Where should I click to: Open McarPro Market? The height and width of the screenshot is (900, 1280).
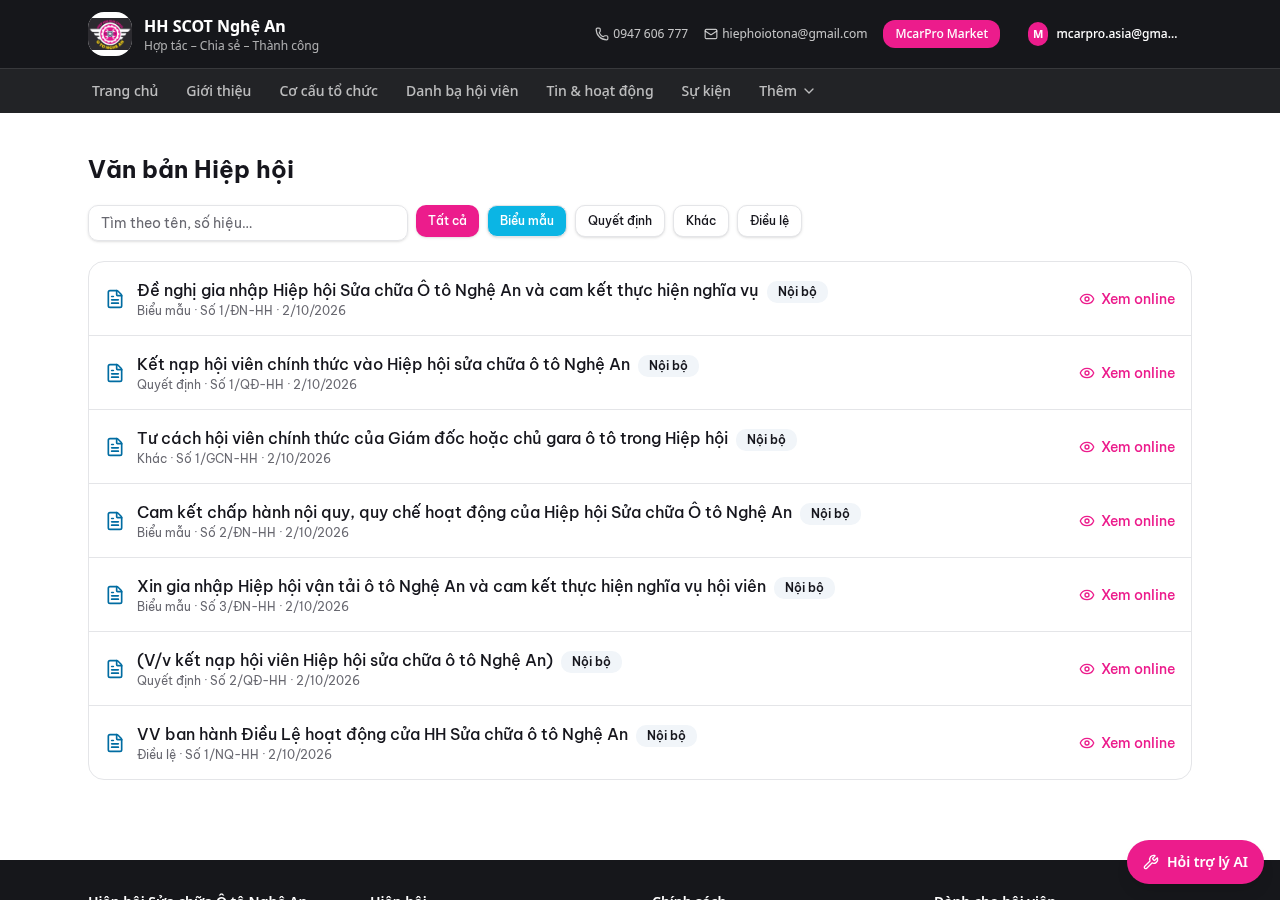pos(941,34)
